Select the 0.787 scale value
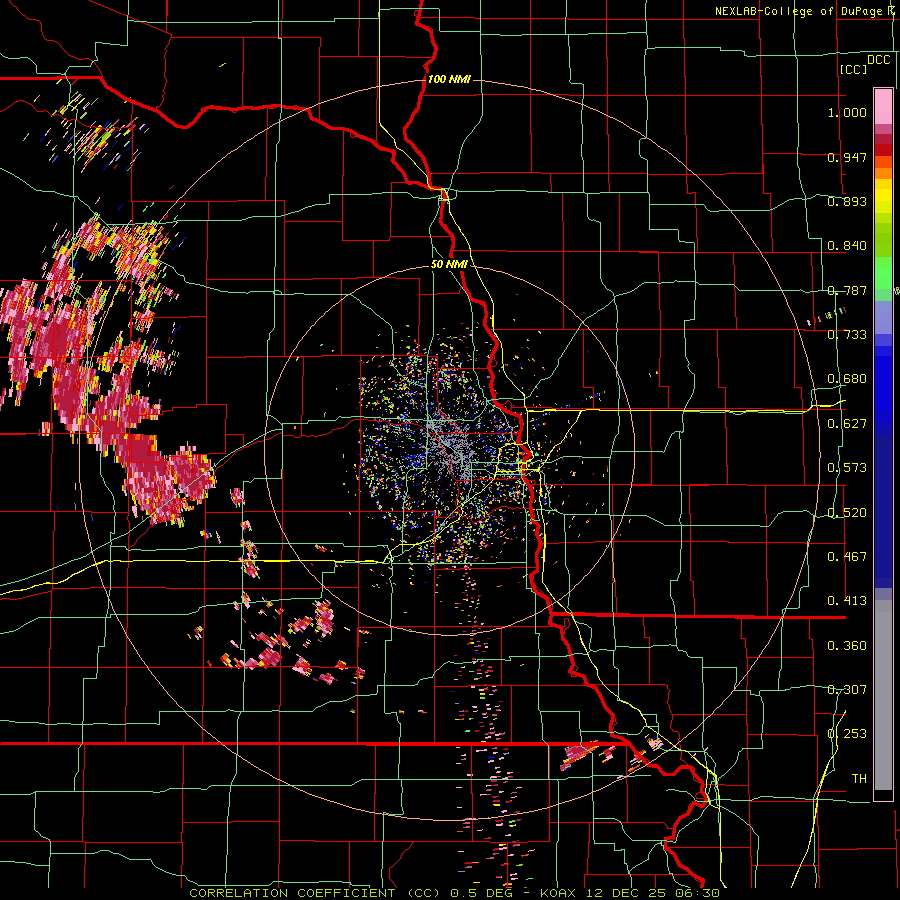Viewport: 900px width, 900px height. click(847, 290)
